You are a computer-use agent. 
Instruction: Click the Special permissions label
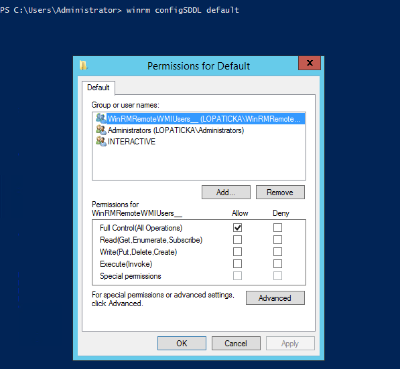tap(130, 276)
